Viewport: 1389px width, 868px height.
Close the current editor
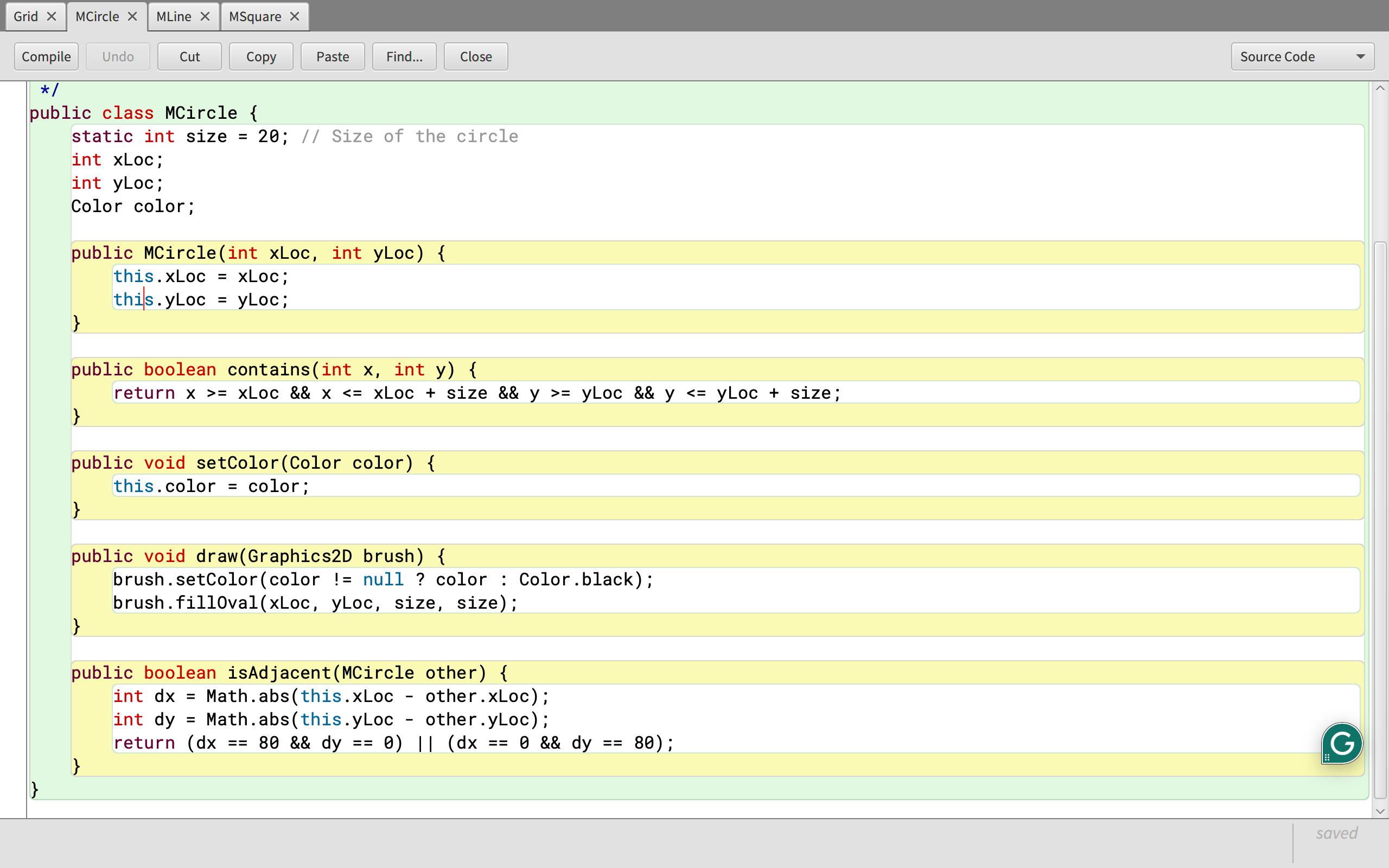pyautogui.click(x=476, y=56)
